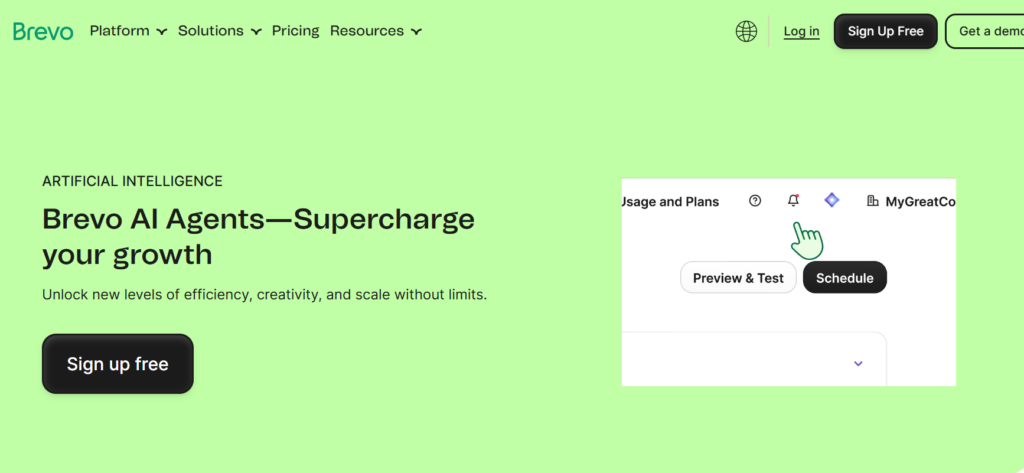The width and height of the screenshot is (1024, 473).
Task: Click the 'Unlock new levels of efficiency' text
Action: pos(264,295)
